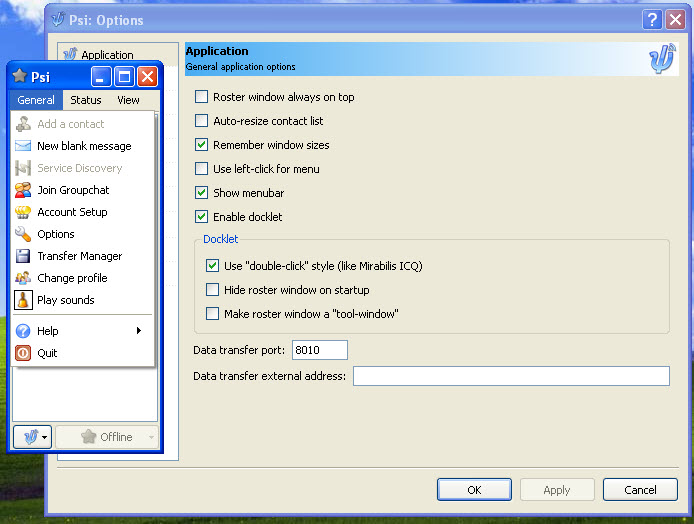Click the Service Discovery icon
Image resolution: width=694 pixels, height=524 pixels.
click(x=23, y=168)
